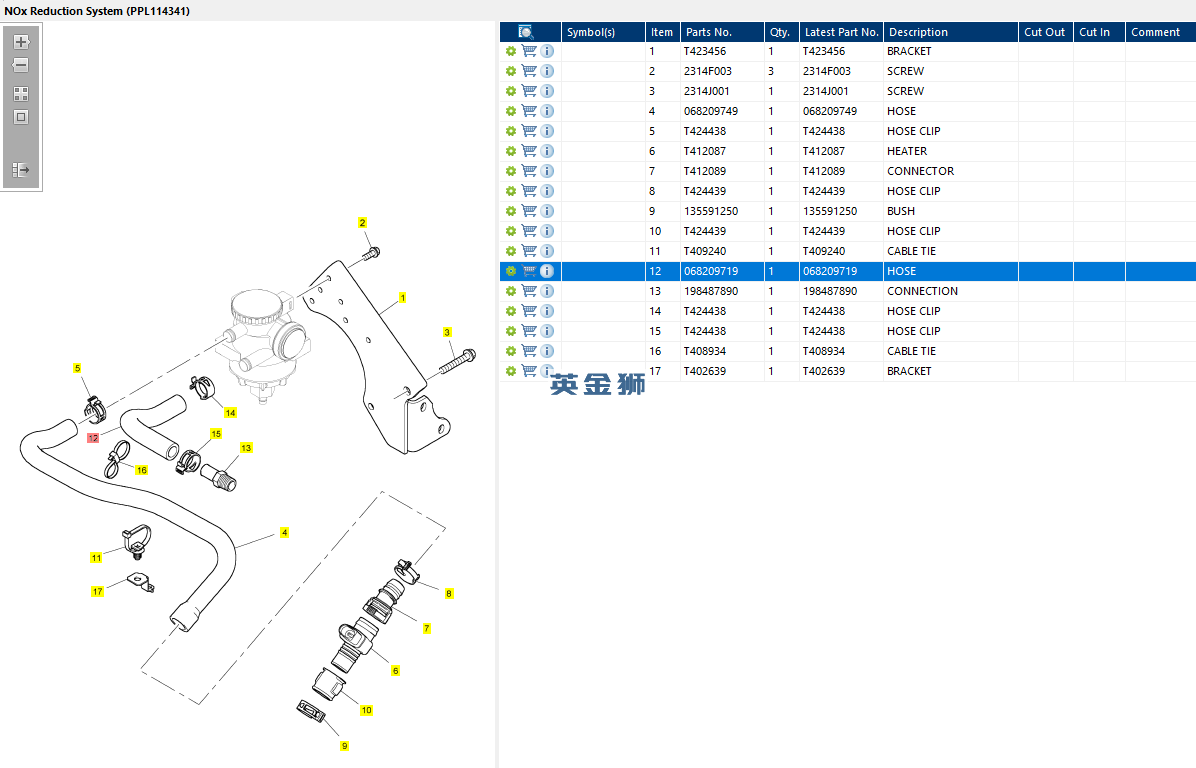Click the single-square fit view button
This screenshot has height=768, width=1196.
[x=21, y=117]
